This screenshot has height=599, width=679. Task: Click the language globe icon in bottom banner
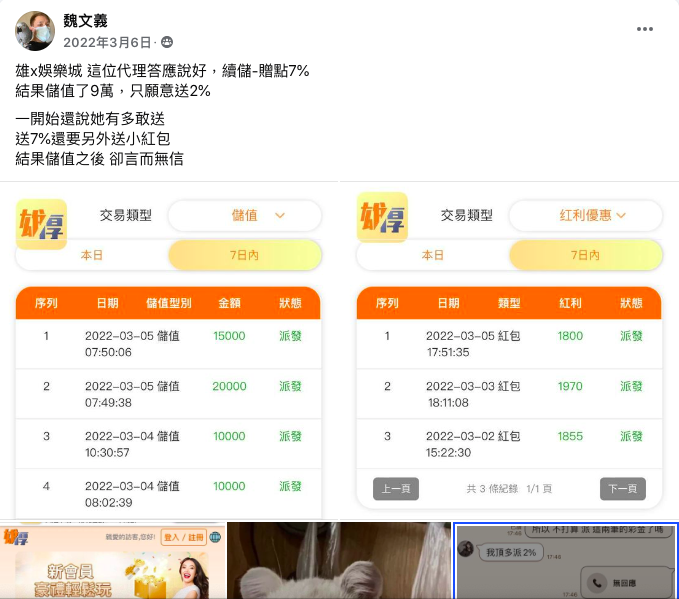(x=215, y=537)
